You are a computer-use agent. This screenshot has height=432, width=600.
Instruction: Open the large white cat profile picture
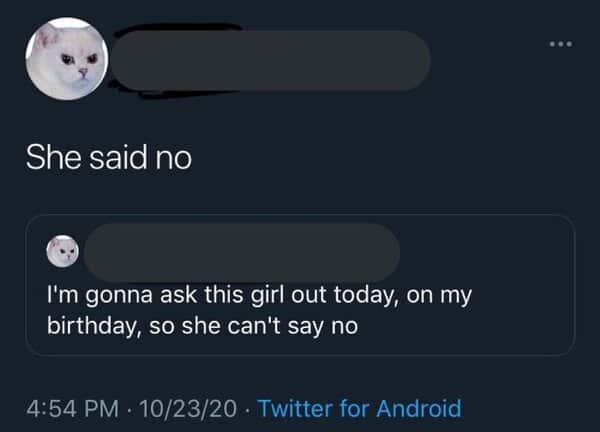(67, 59)
